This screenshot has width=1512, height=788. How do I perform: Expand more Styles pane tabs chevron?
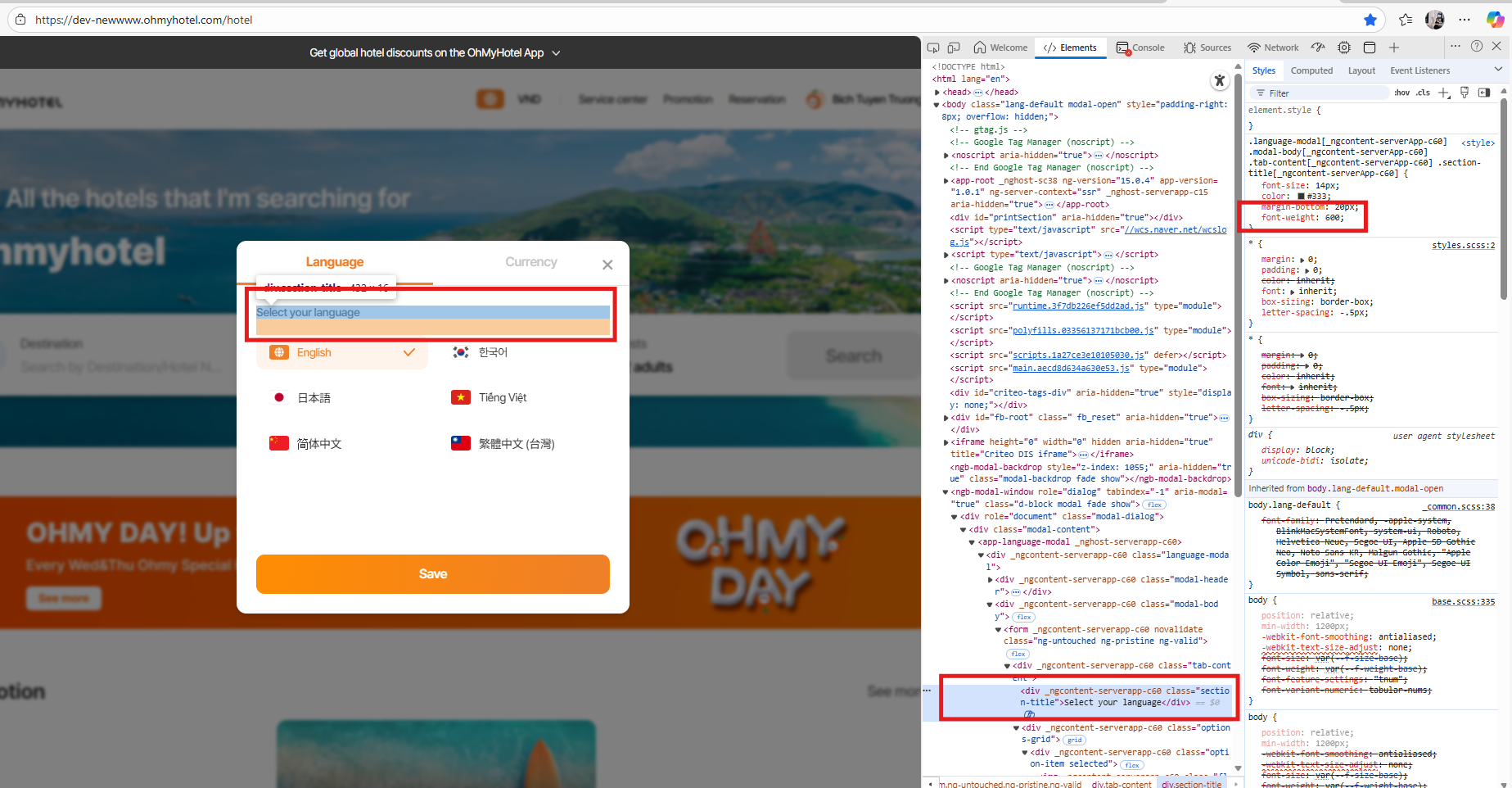click(1498, 70)
